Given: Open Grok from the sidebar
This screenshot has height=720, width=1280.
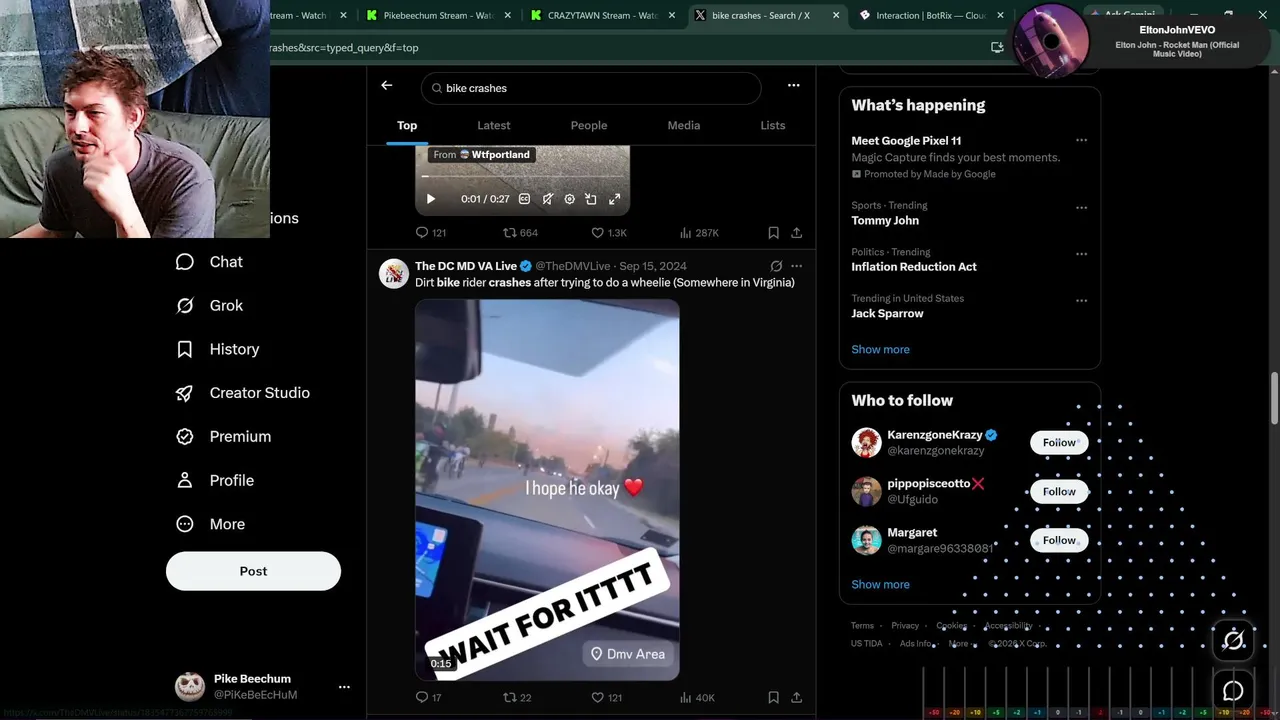Looking at the screenshot, I should (x=210, y=306).
